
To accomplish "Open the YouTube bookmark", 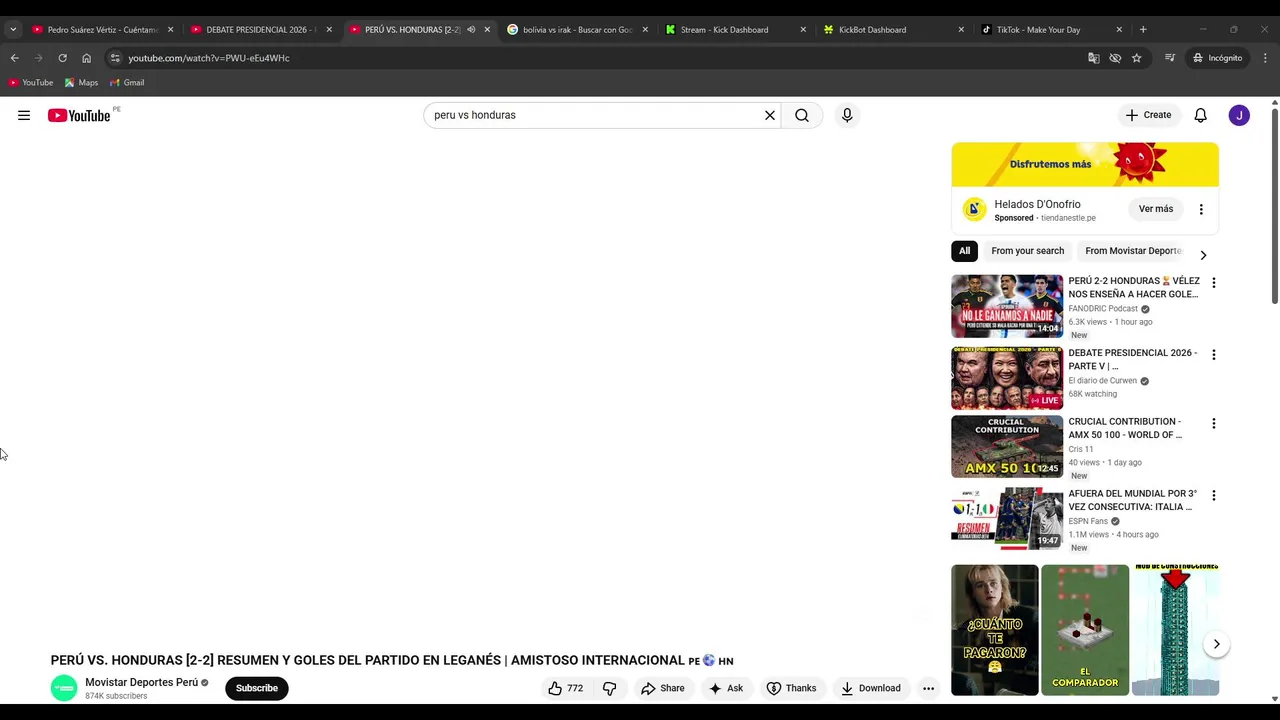I will (x=31, y=83).
